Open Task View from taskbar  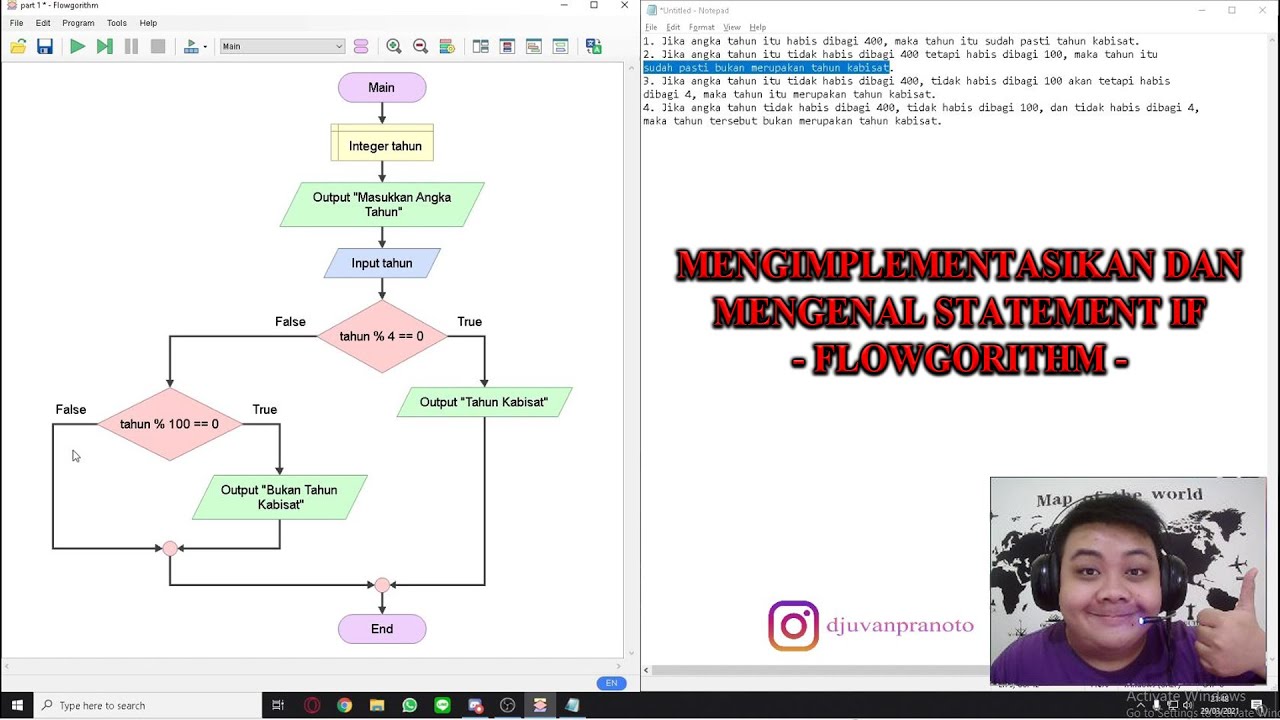[278, 705]
